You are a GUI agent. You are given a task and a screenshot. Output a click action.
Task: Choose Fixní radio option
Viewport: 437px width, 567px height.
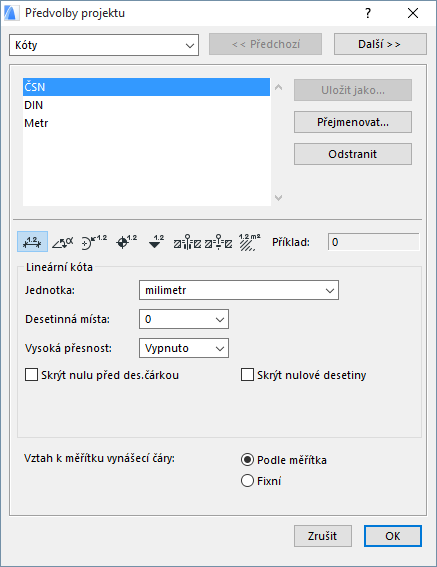[x=247, y=481]
